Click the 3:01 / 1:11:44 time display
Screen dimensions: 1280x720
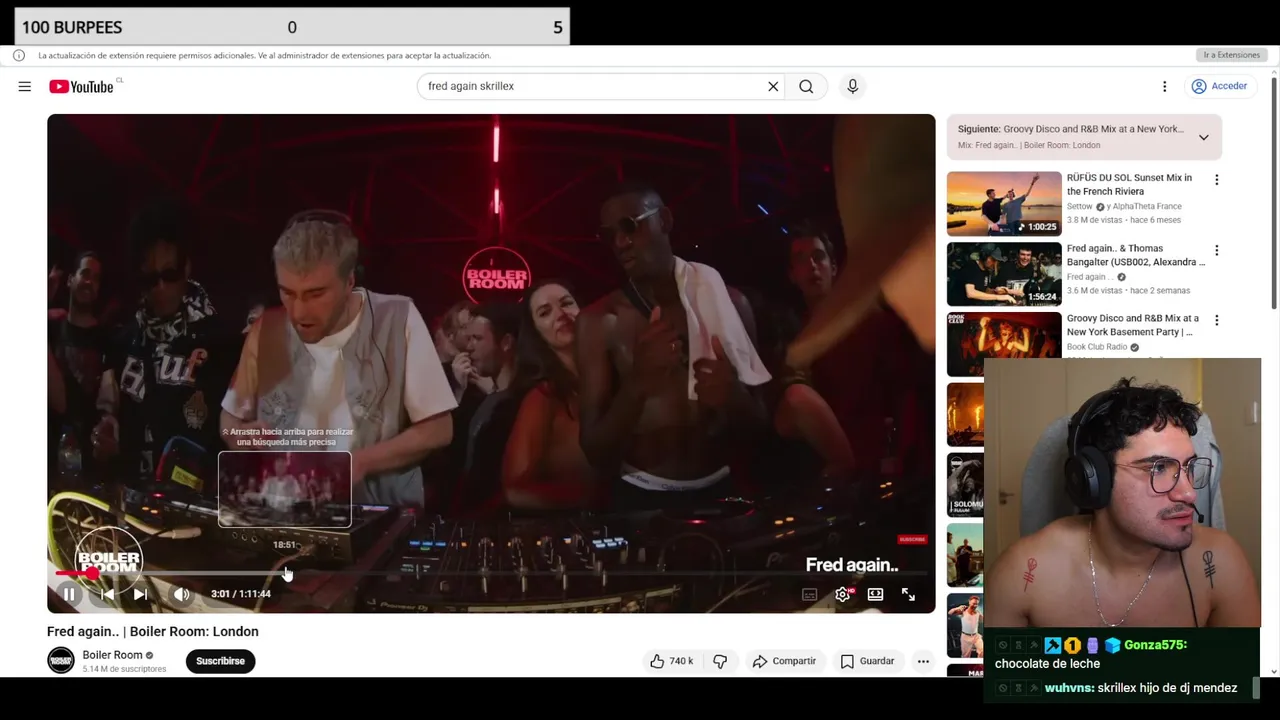click(x=240, y=594)
